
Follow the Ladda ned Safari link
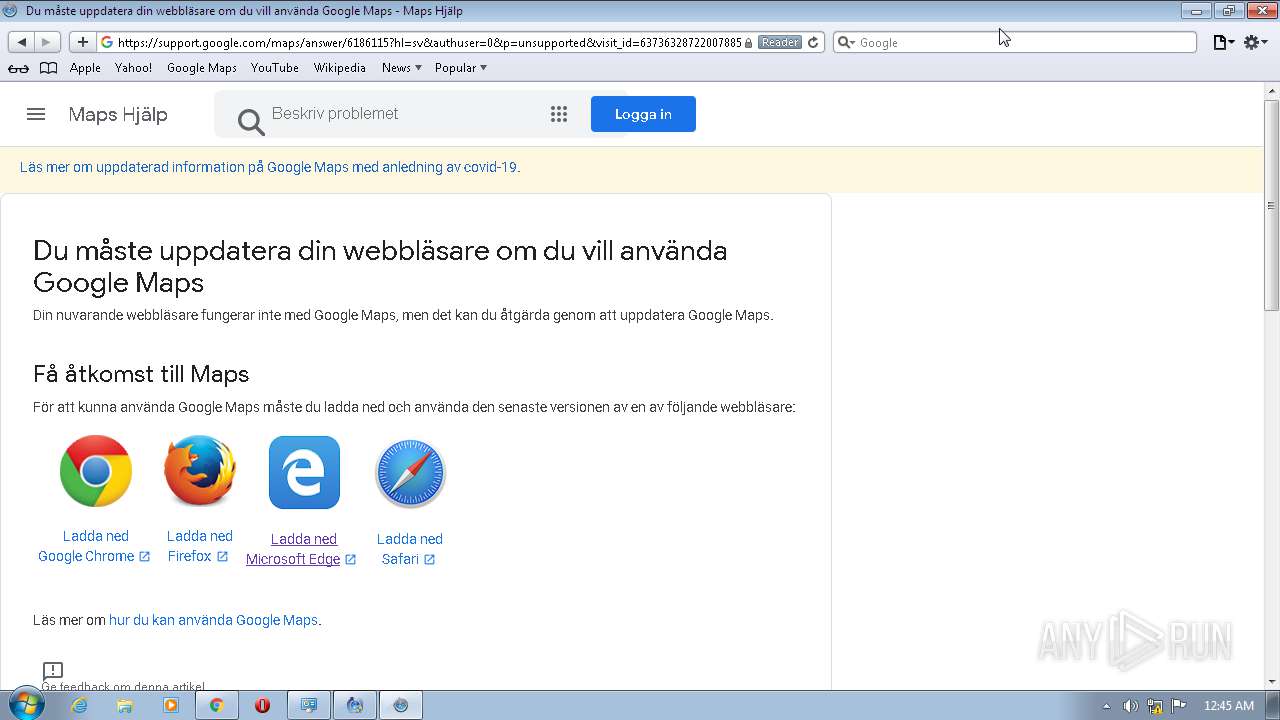(x=409, y=549)
